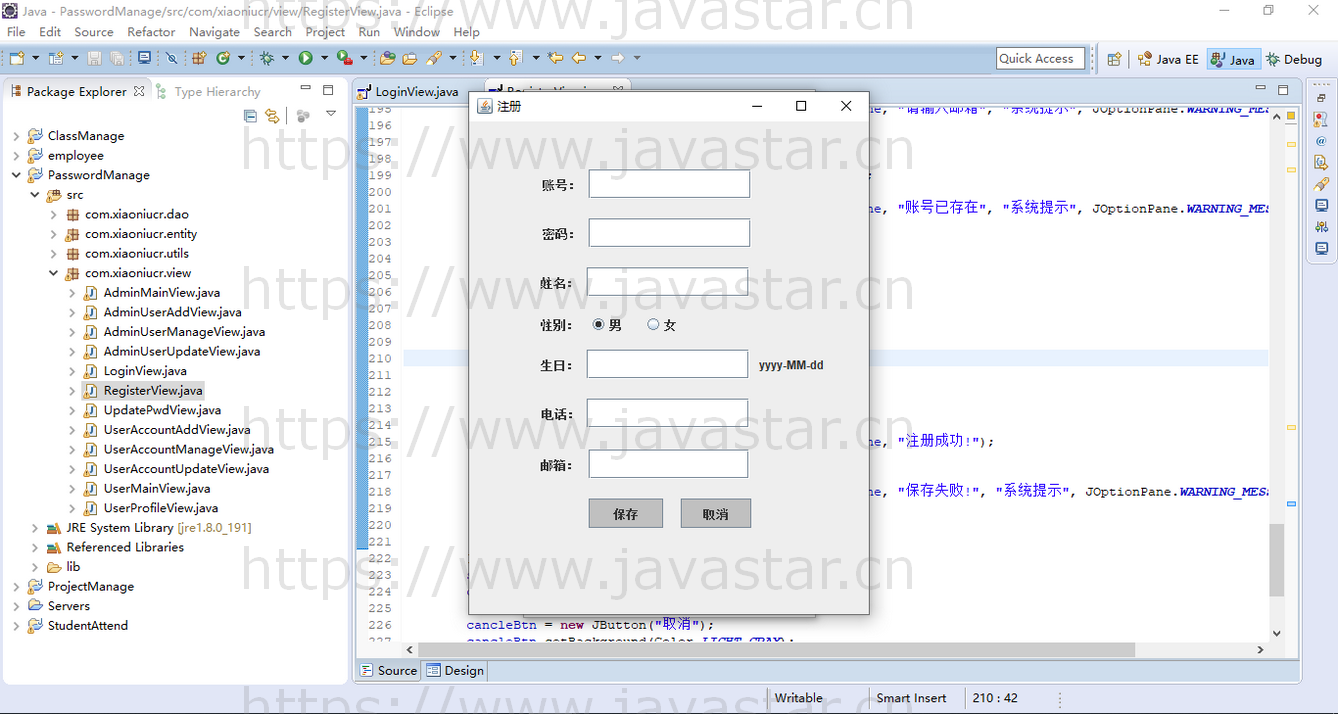Image resolution: width=1338 pixels, height=714 pixels.
Task: Open the Search flashlight view in right trim
Action: tap(1321, 184)
